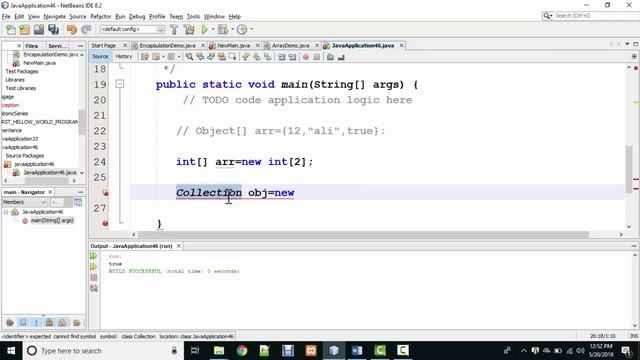Screen dimensions: 640x360
Task: Click the Debug Project icon
Action: pyautogui.click(x=223, y=29)
